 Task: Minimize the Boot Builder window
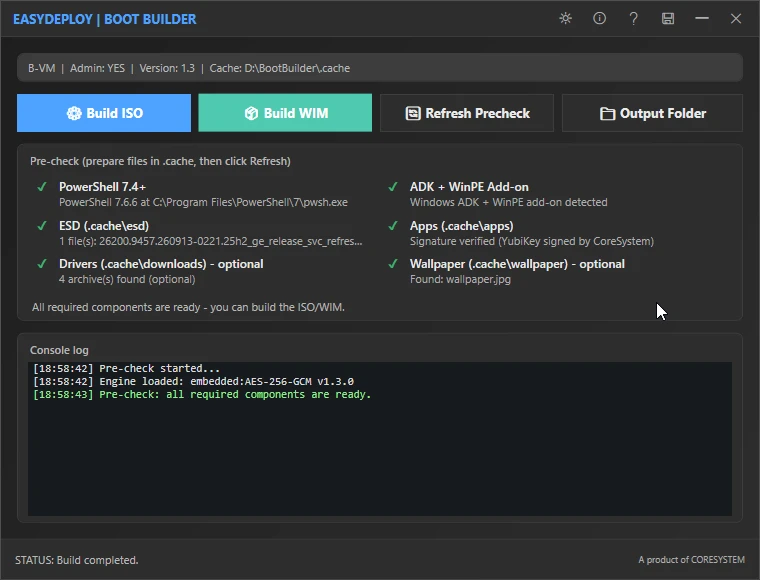[x=702, y=18]
